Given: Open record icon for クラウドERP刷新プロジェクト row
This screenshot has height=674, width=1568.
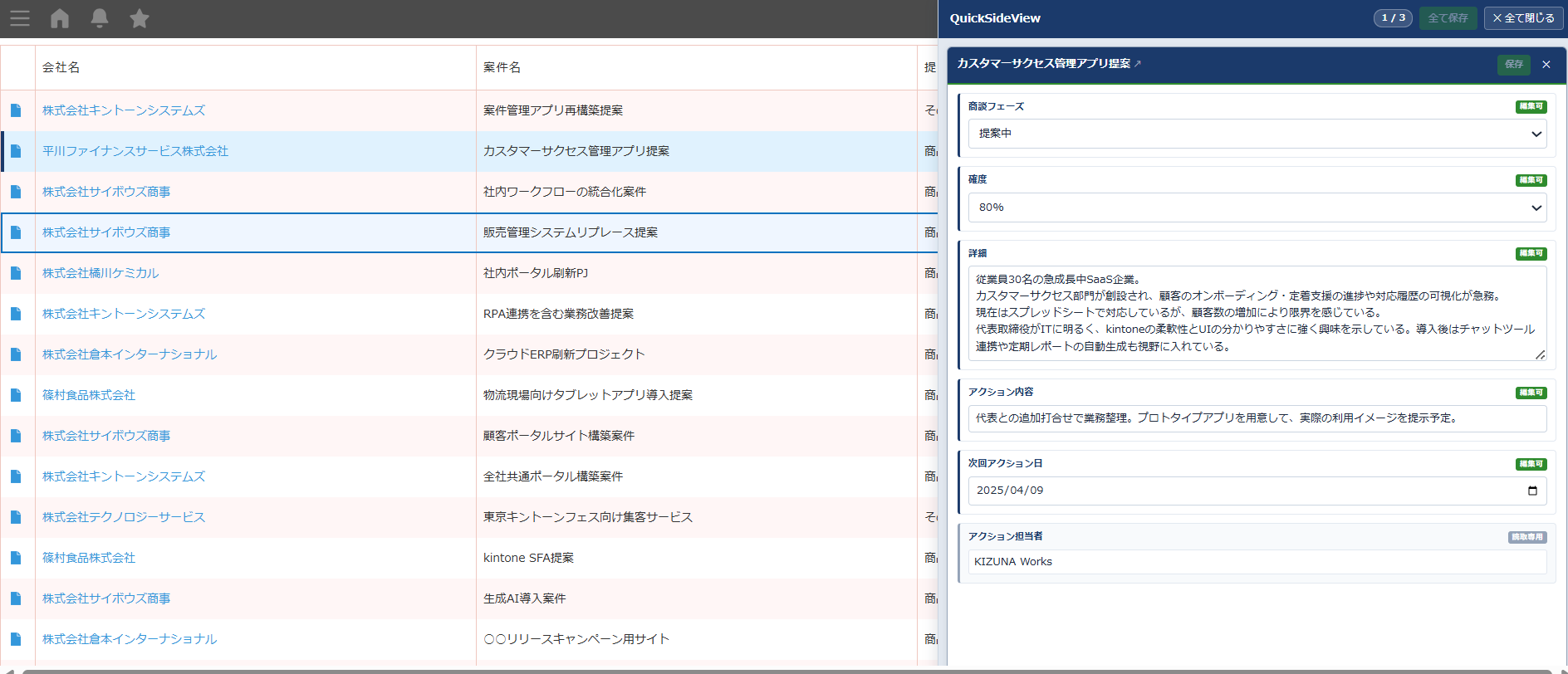Looking at the screenshot, I should pos(16,354).
